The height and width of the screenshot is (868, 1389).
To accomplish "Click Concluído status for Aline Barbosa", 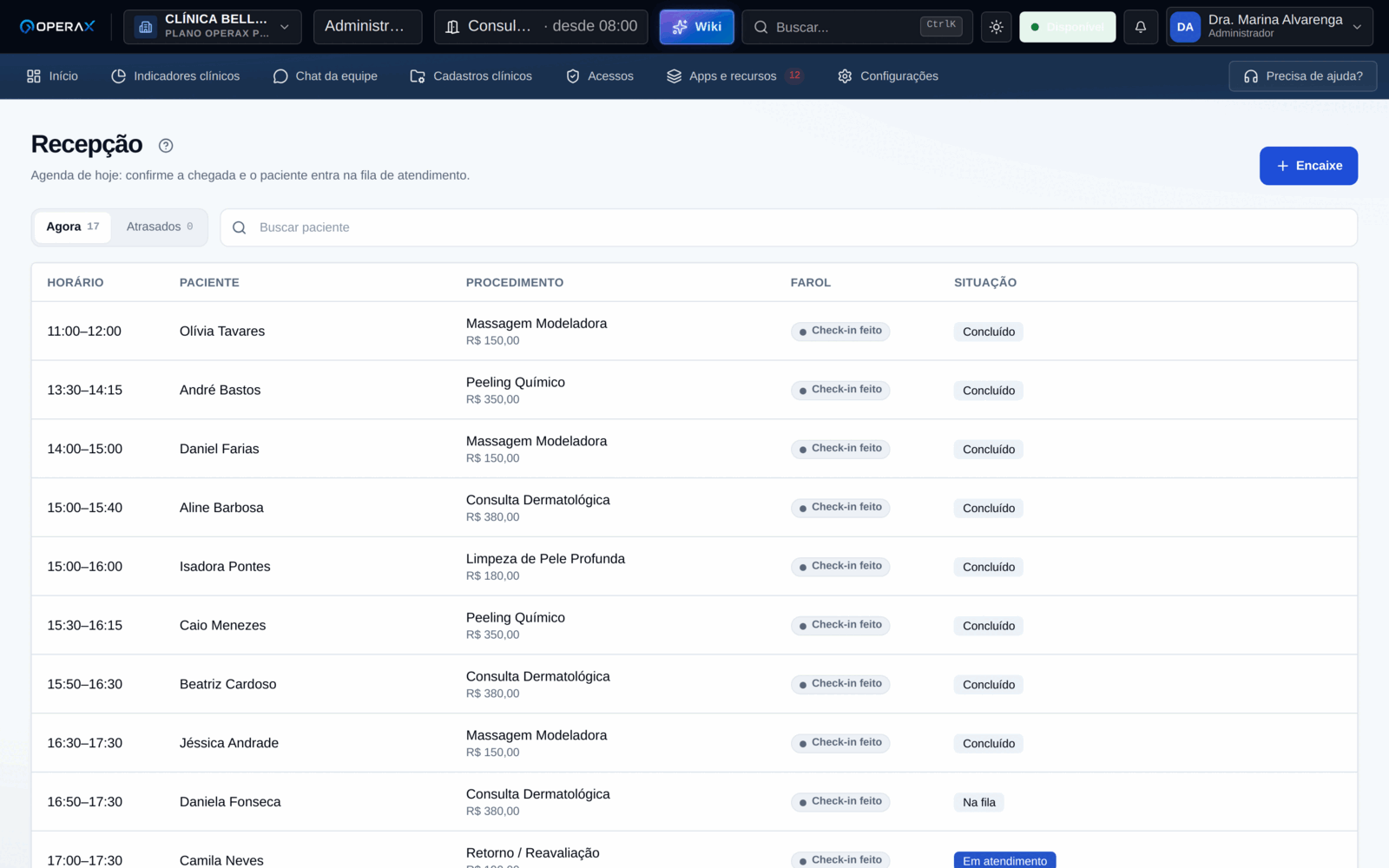I will click(989, 509).
